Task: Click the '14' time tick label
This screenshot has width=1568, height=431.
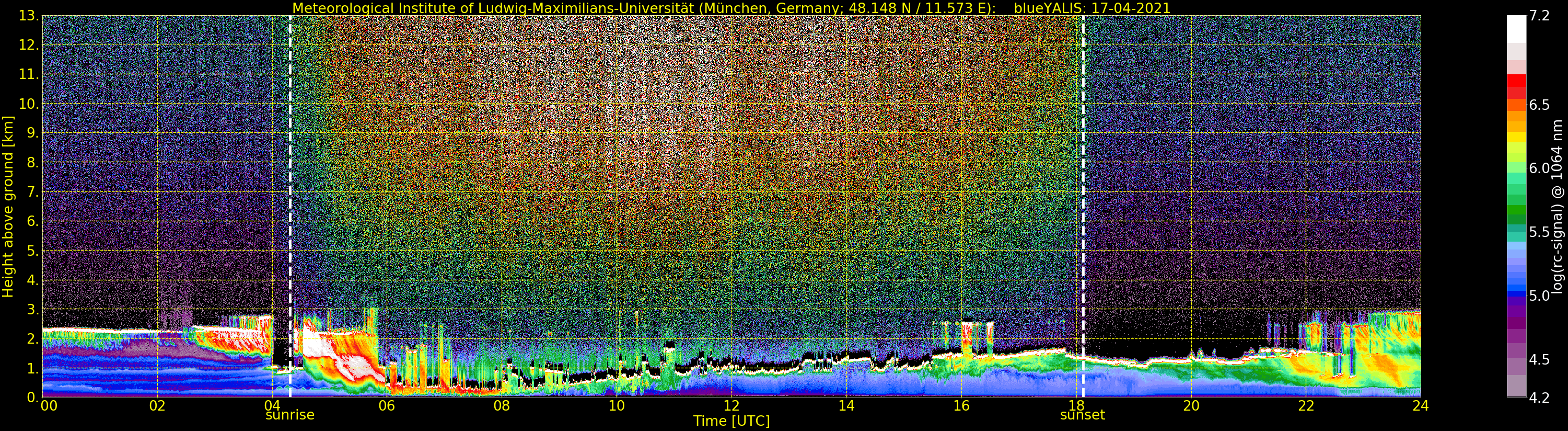Action: pyautogui.click(x=846, y=405)
